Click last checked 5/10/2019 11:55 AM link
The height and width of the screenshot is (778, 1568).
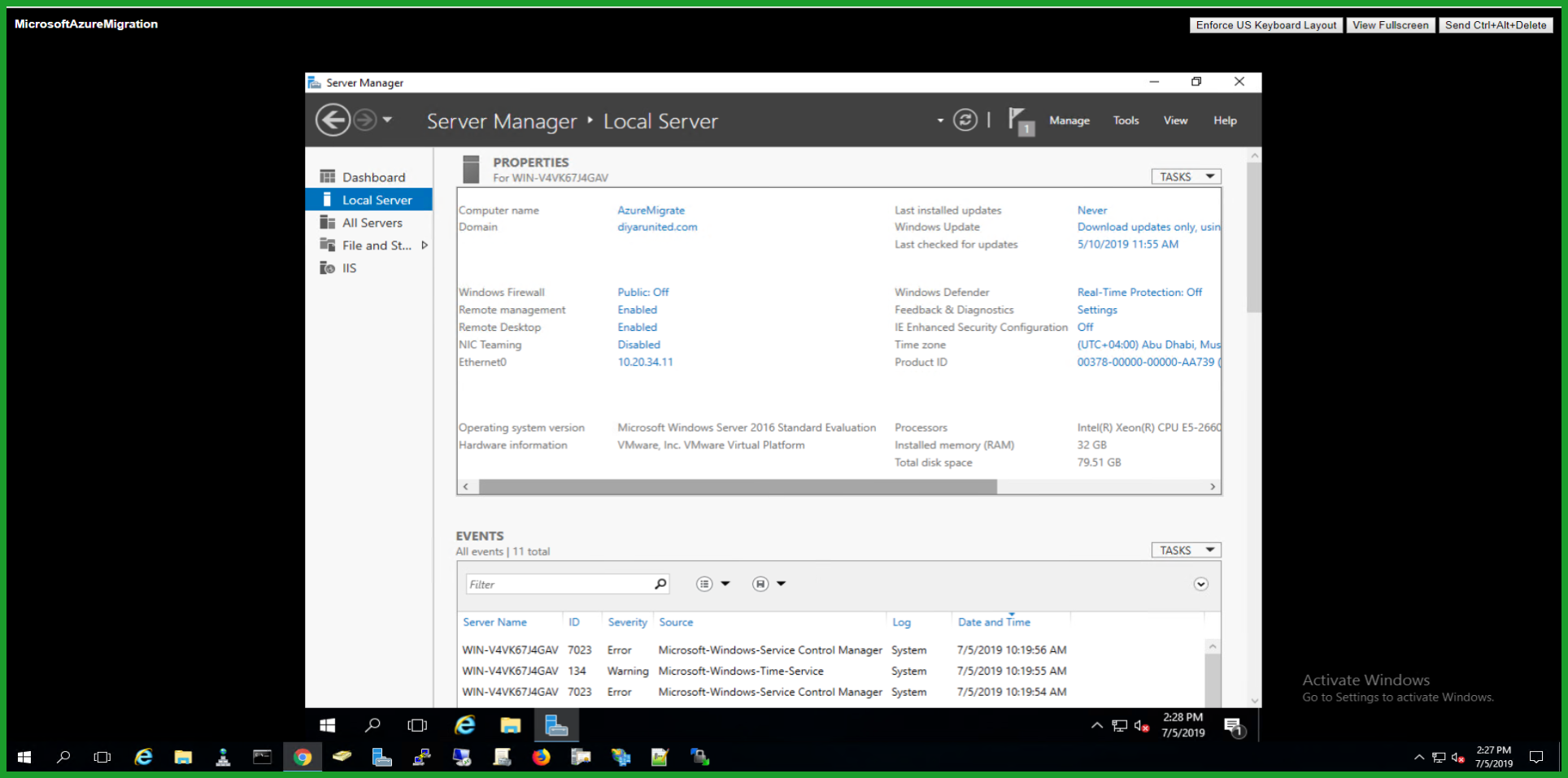point(1127,244)
